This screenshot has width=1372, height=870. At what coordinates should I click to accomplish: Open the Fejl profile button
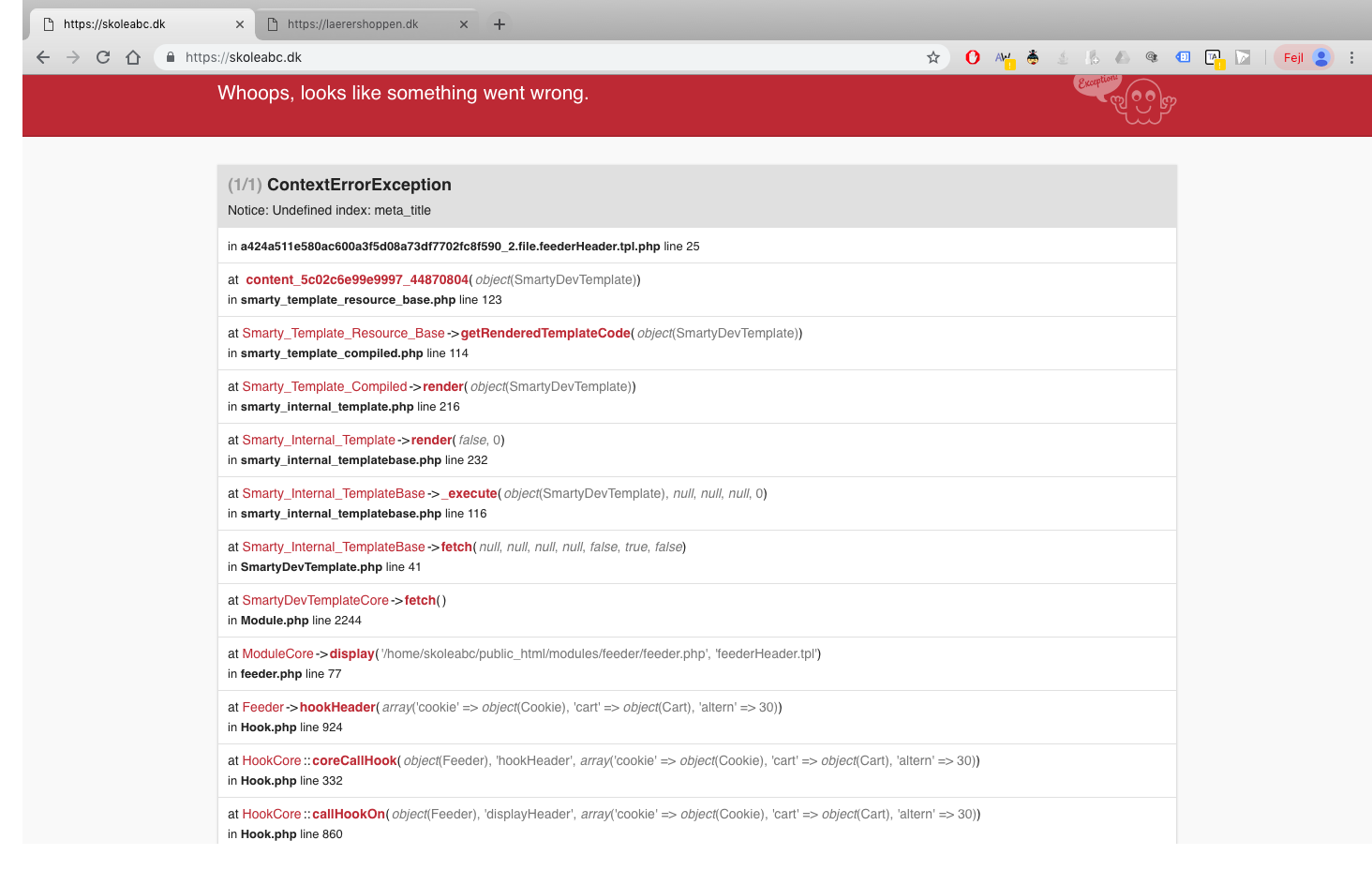(x=1304, y=57)
